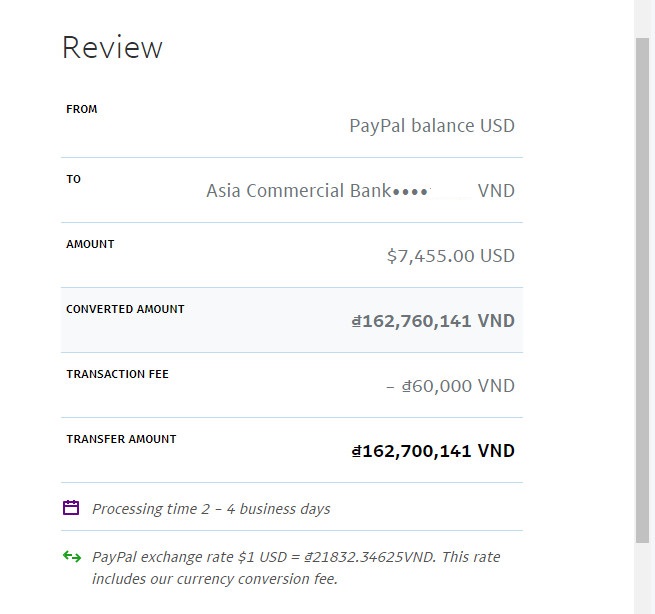
Task: Select the PayPal balance USD text
Action: tap(431, 126)
